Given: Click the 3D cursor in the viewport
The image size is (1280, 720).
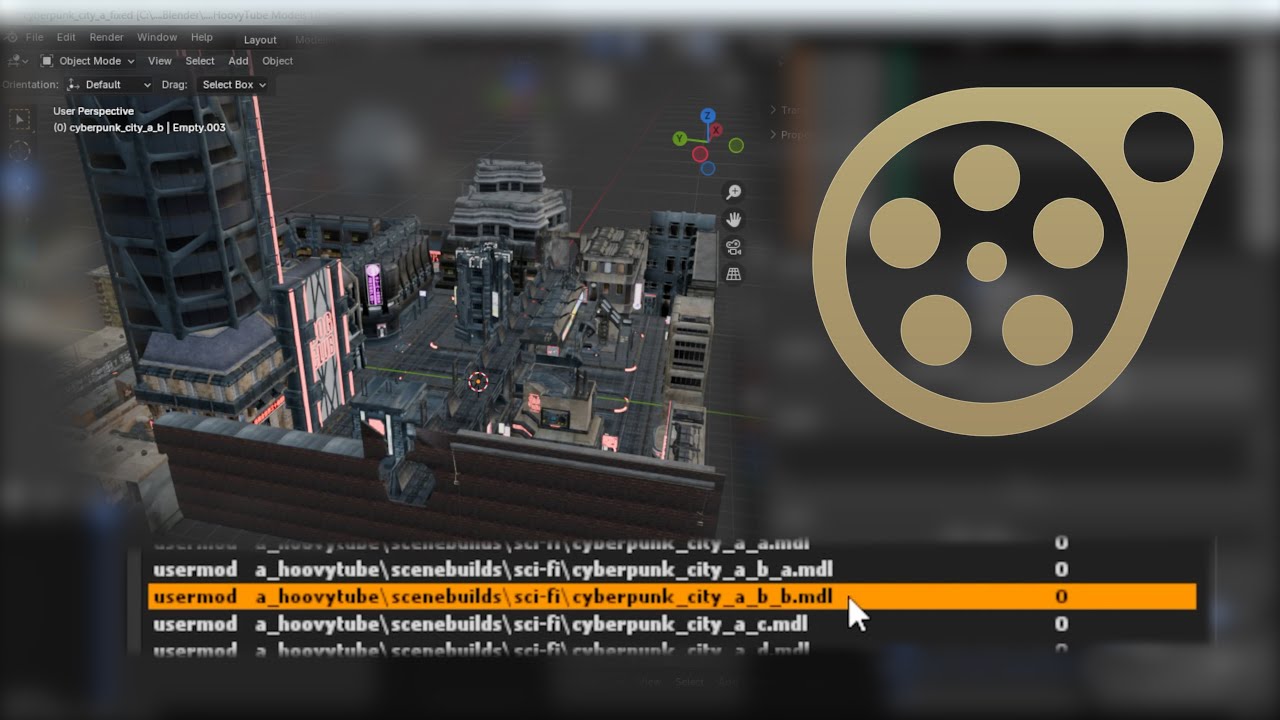Looking at the screenshot, I should tap(478, 380).
